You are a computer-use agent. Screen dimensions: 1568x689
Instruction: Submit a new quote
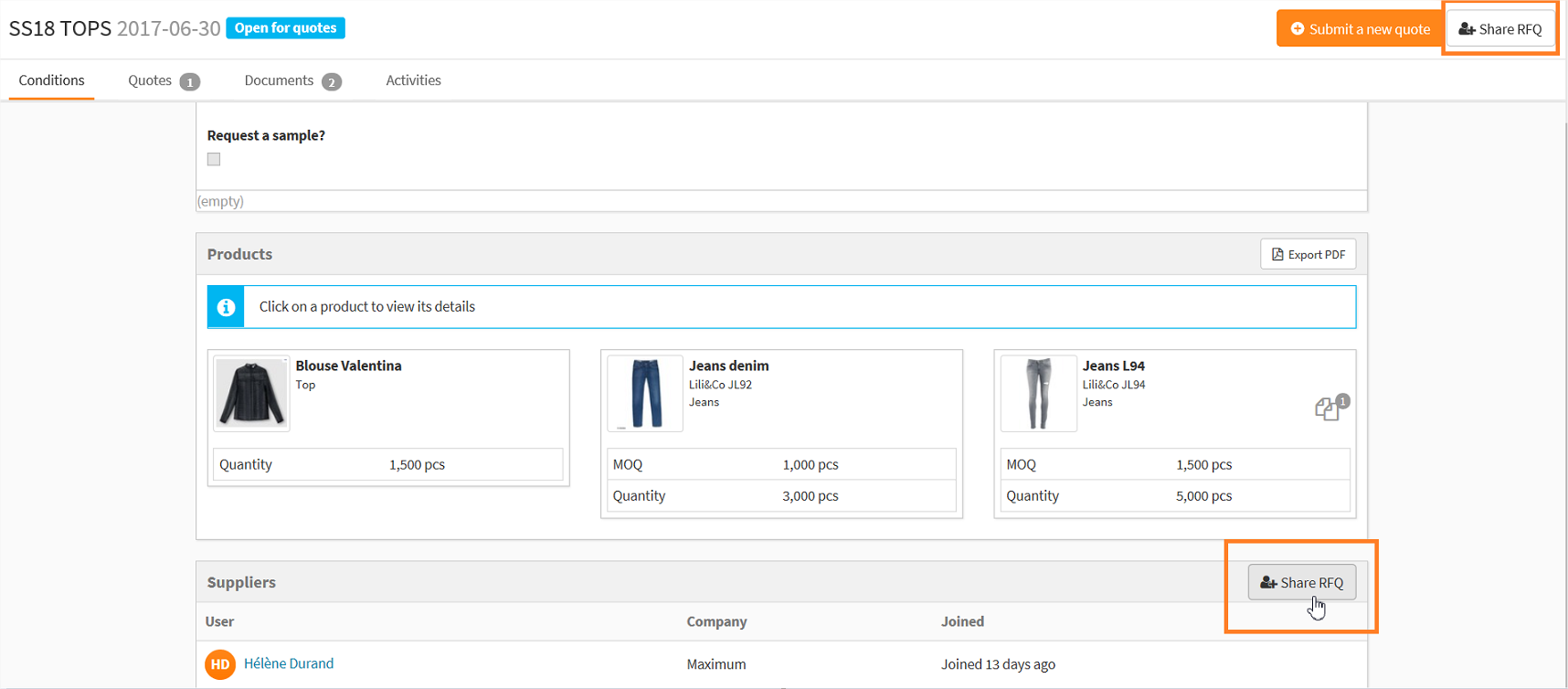(x=1359, y=29)
